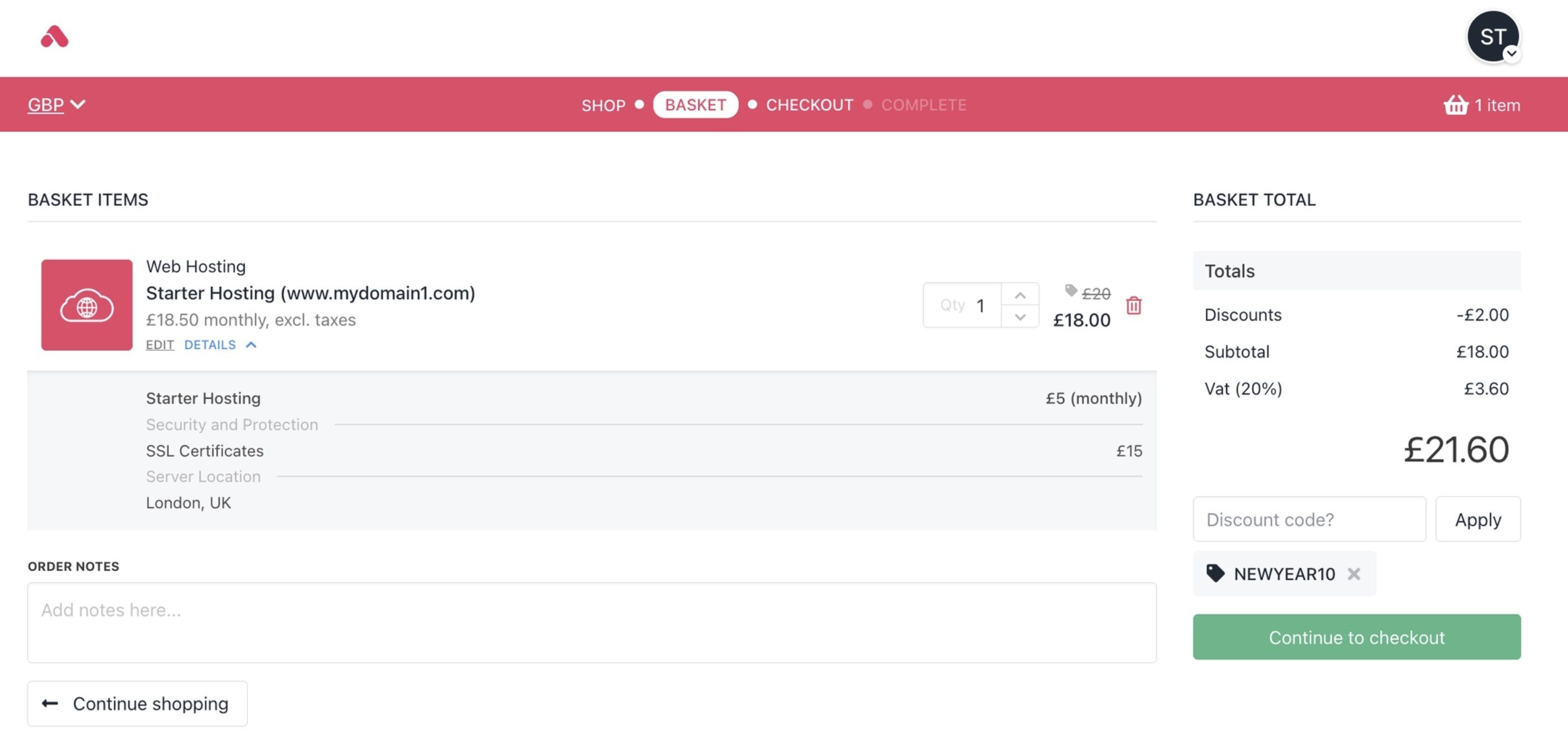The height and width of the screenshot is (745, 1568).
Task: Click the Starter Hosting product title
Action: pyautogui.click(x=311, y=293)
